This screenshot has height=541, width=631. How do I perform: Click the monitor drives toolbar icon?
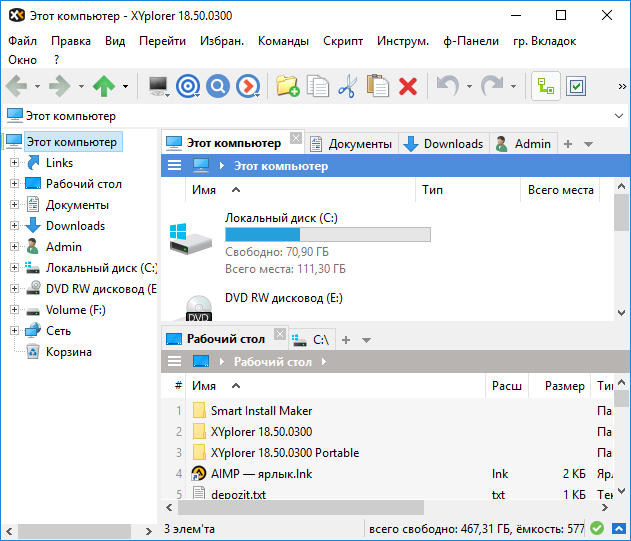click(159, 86)
